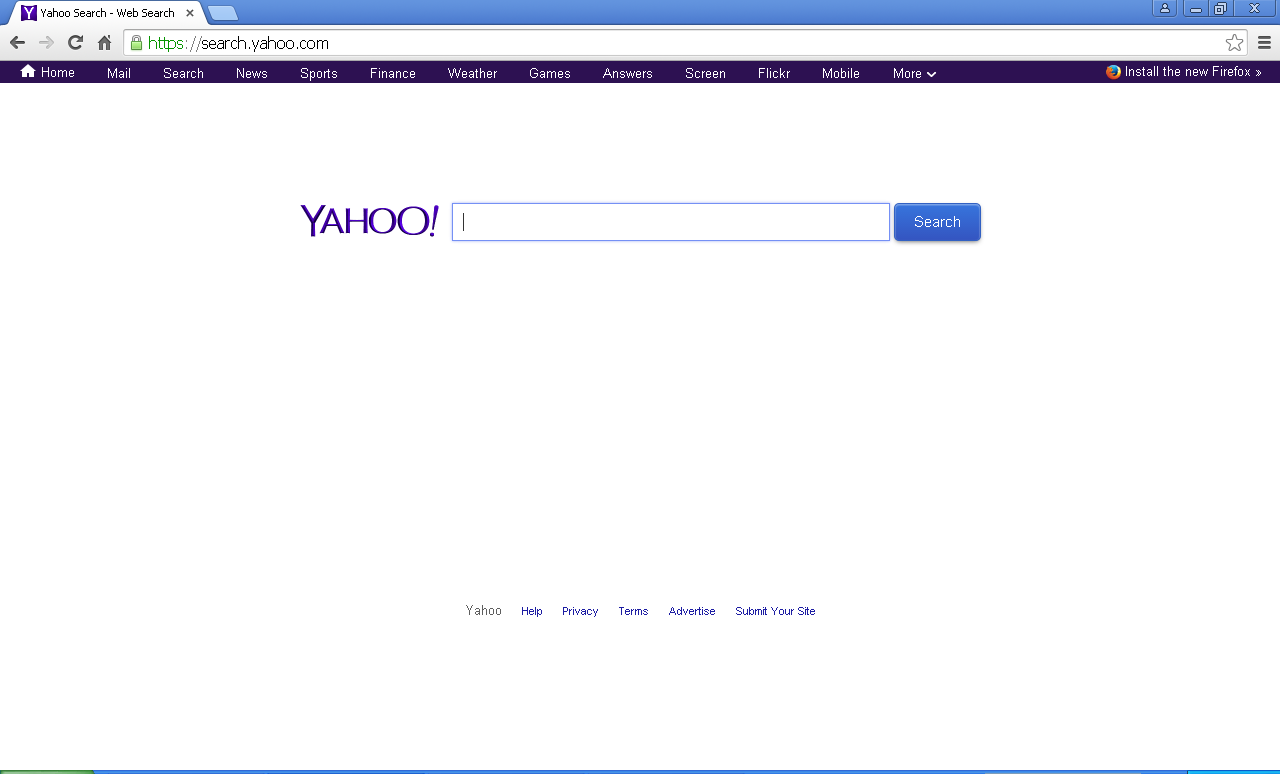1280x774 pixels.
Task: Open Finance in the navigation bar
Action: tap(393, 73)
